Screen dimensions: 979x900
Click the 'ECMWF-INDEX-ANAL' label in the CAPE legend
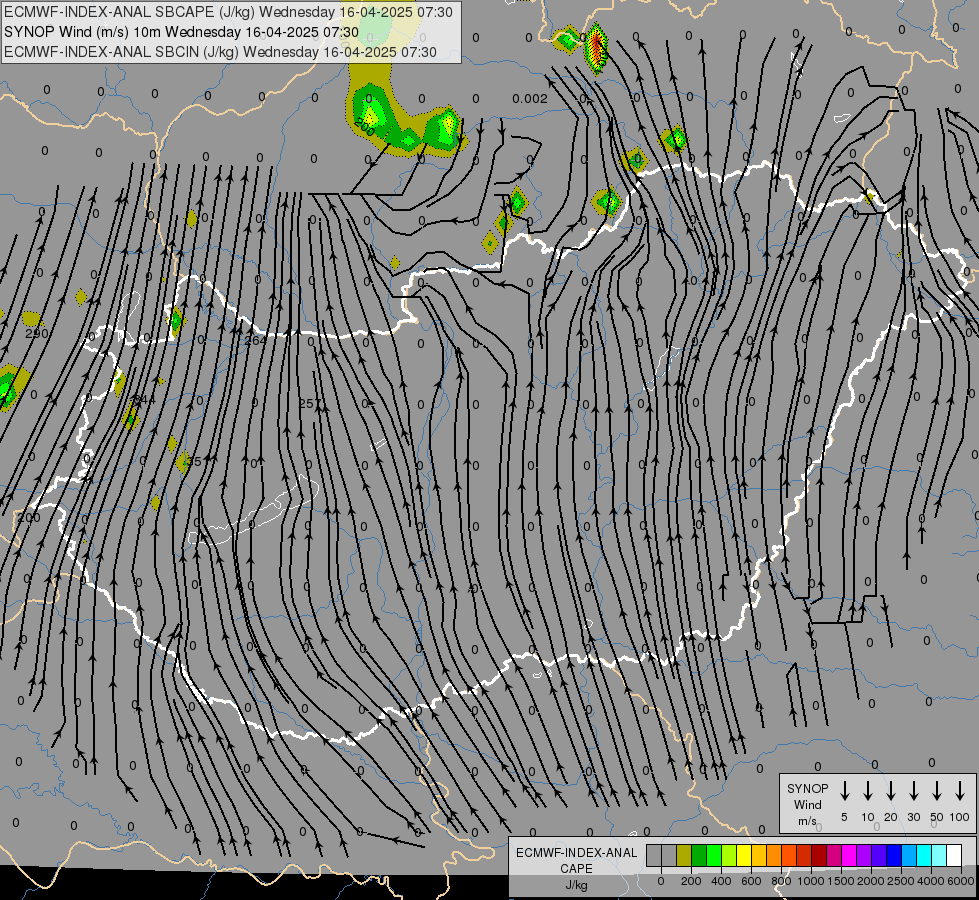pyautogui.click(x=576, y=853)
